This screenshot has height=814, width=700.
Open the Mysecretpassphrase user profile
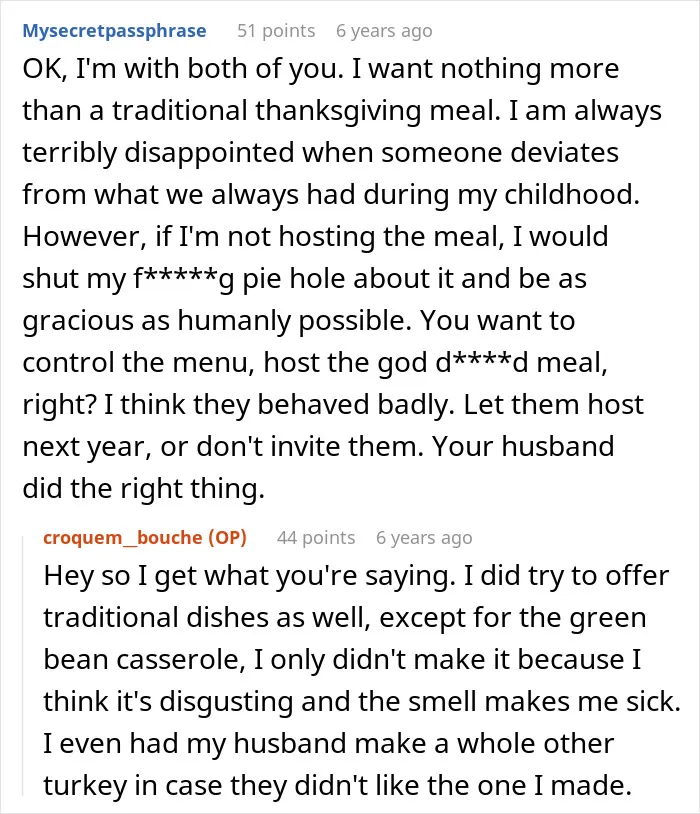coord(114,31)
